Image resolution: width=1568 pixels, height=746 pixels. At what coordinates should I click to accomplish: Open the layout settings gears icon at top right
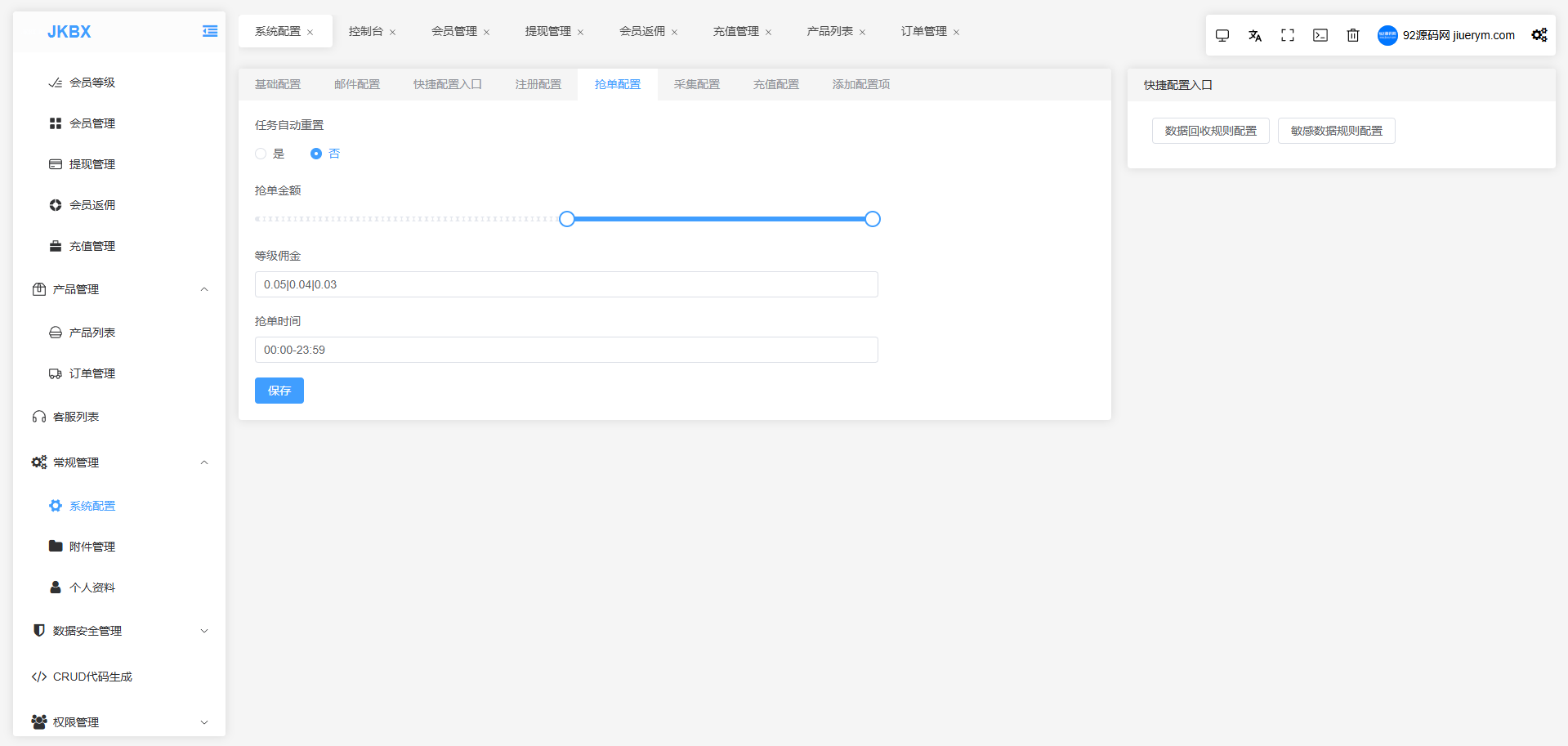pyautogui.click(x=1539, y=35)
